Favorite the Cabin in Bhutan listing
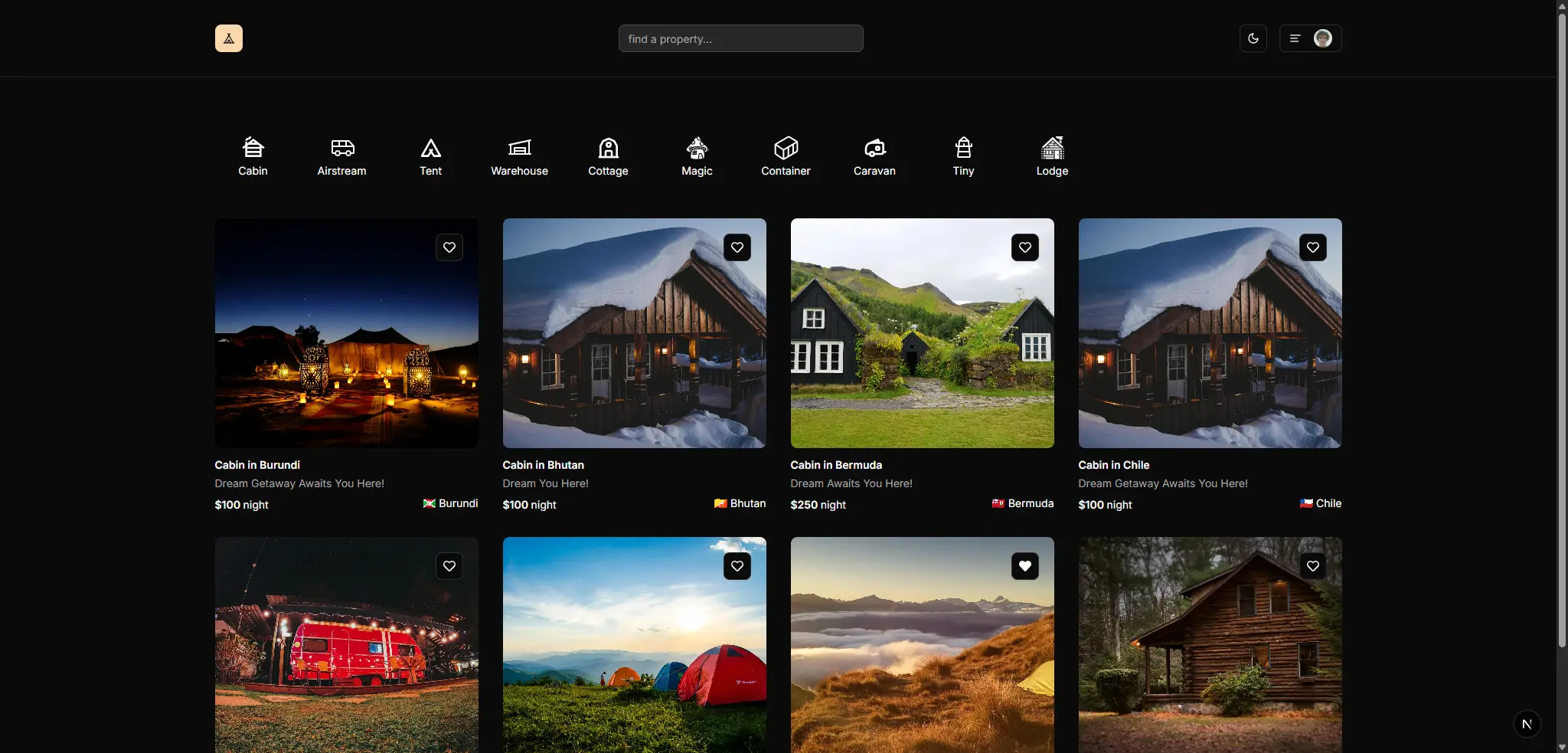1568x753 pixels. (737, 247)
